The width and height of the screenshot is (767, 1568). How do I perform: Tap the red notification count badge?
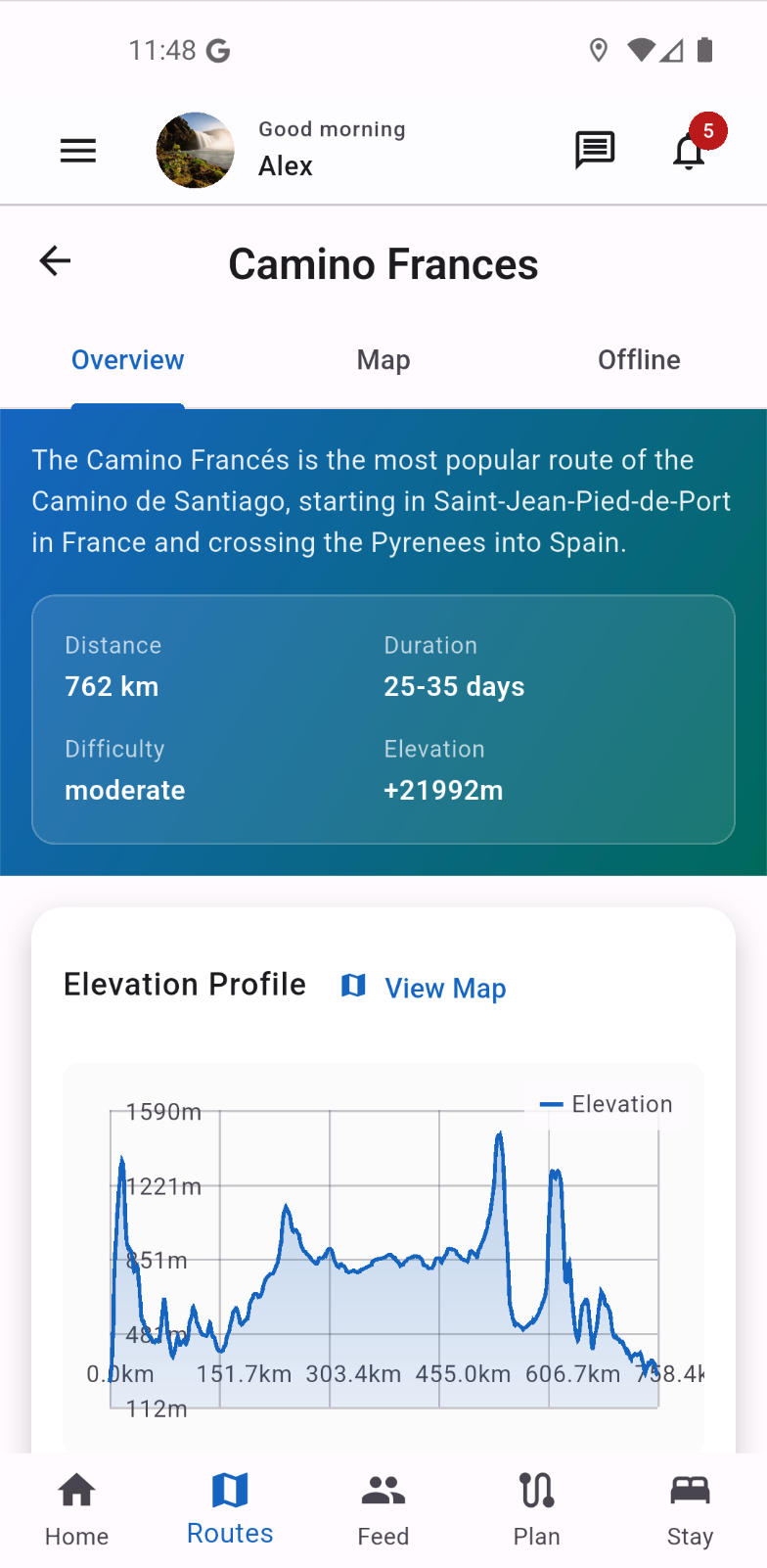coord(708,130)
